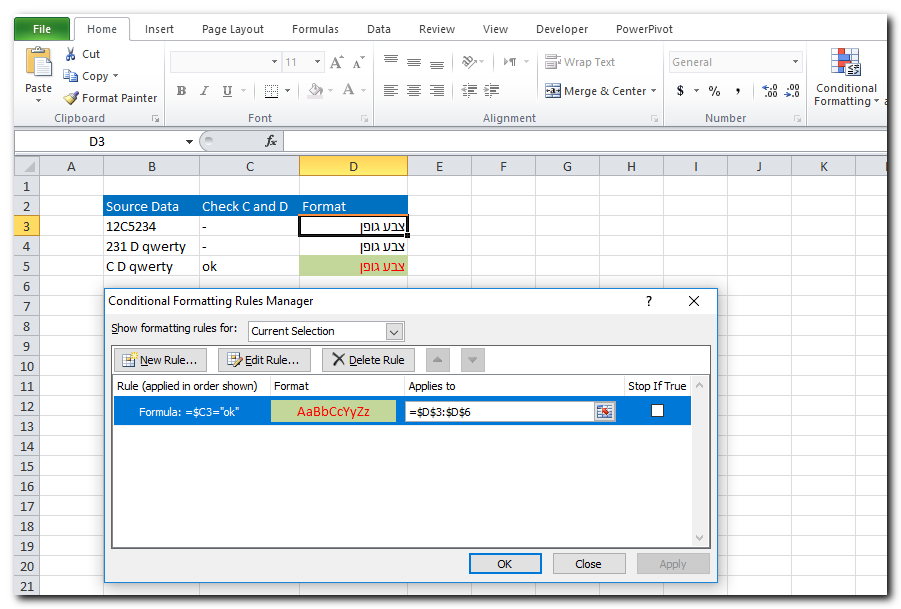Image resolution: width=901 pixels, height=609 pixels.
Task: Click the Delete Rule button
Action: [368, 360]
